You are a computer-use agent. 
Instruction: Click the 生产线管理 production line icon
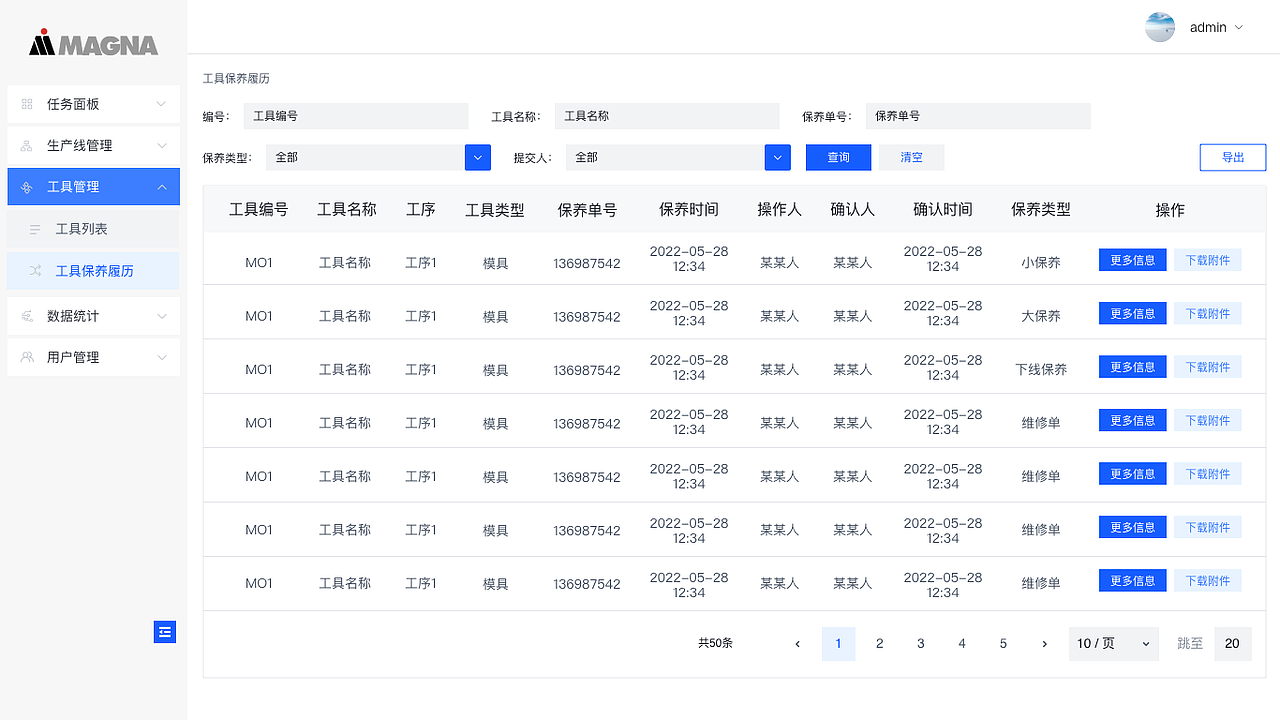(x=28, y=145)
